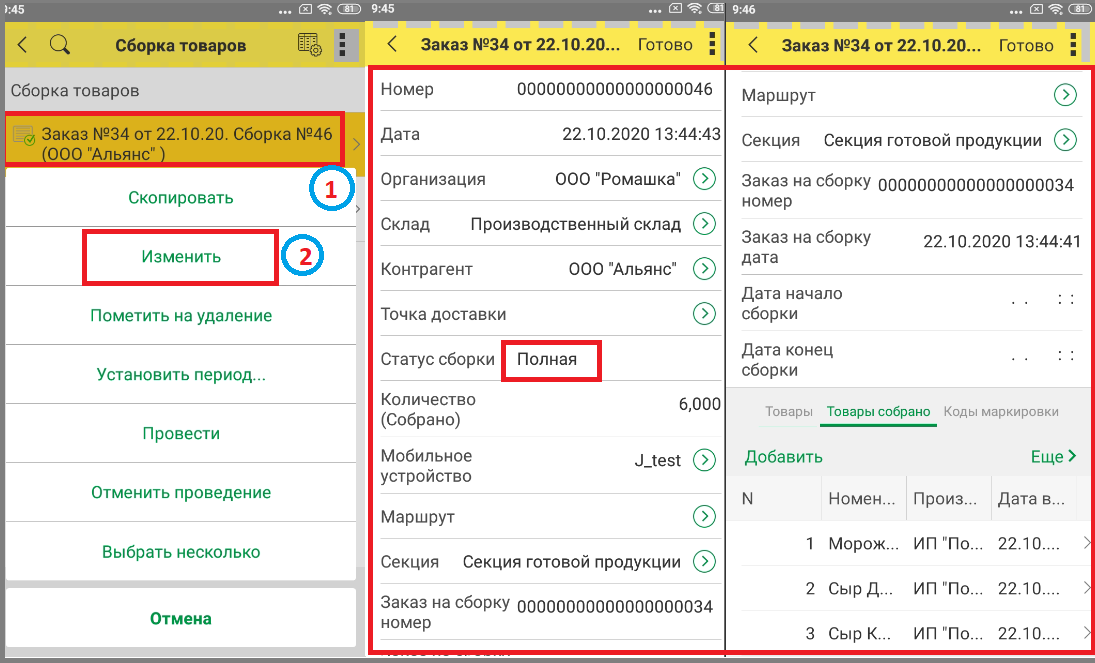
Task: Open Статус сборки field with value Полная
Action: click(x=551, y=360)
